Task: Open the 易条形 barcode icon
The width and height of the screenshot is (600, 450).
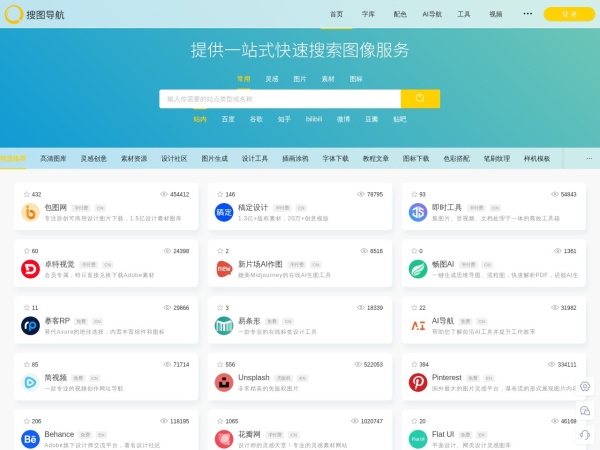Action: (x=224, y=326)
